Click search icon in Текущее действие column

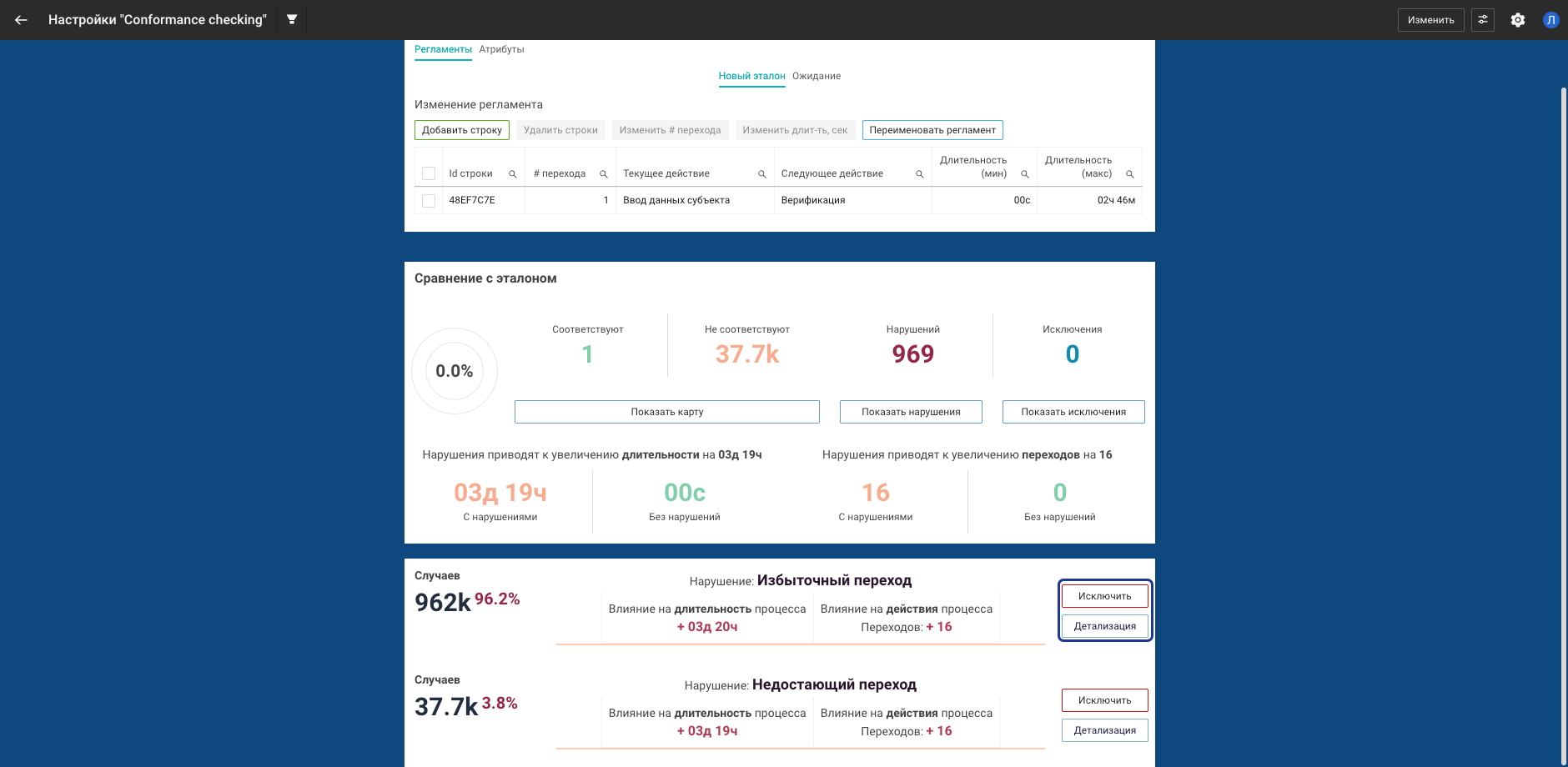pyautogui.click(x=761, y=174)
